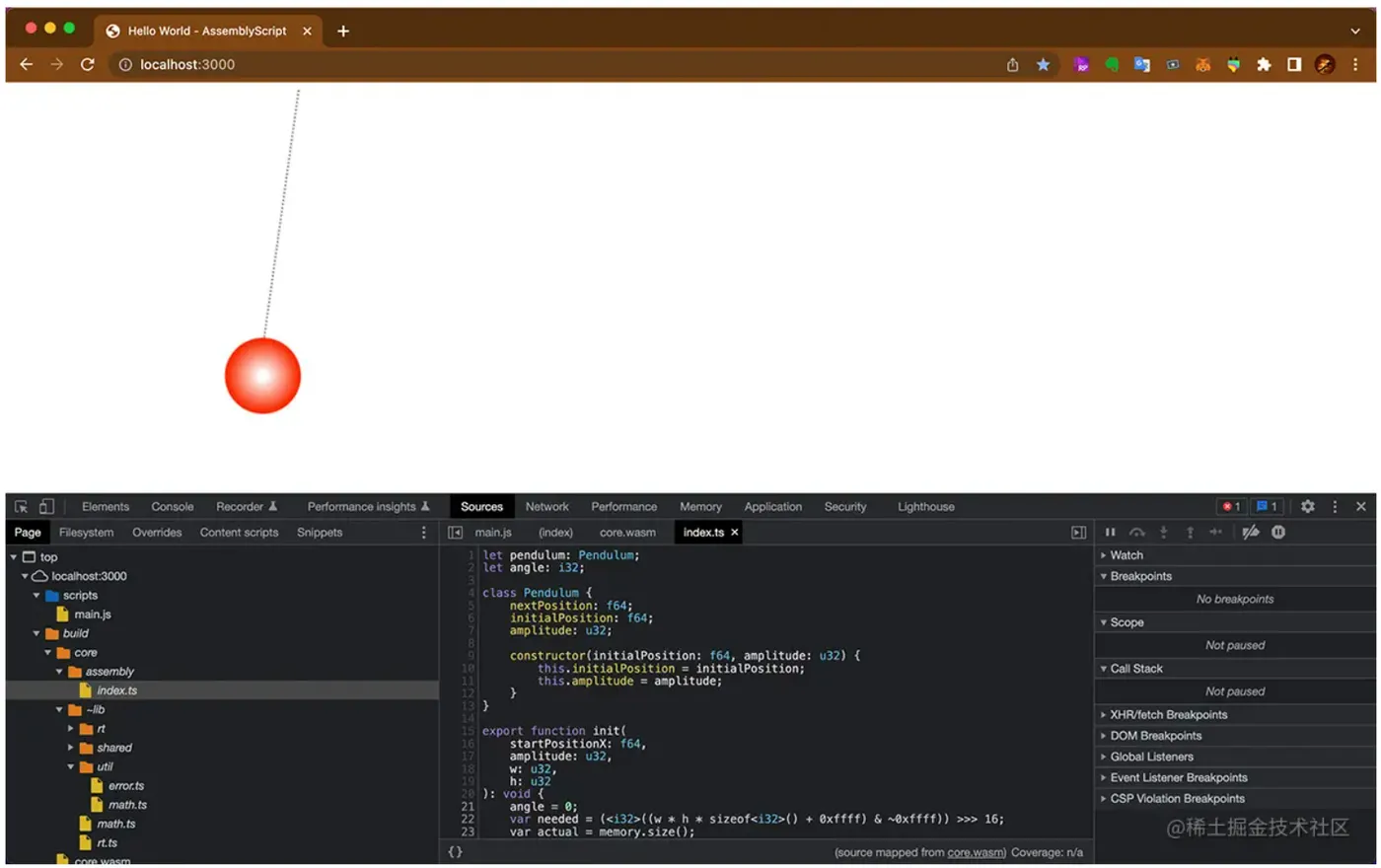
Task: Select error.ts in the util folder
Action: 126,786
